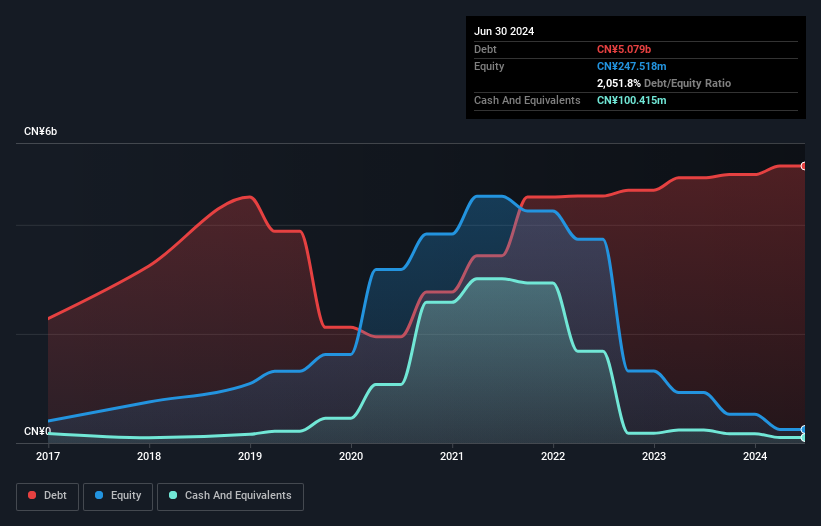The width and height of the screenshot is (821, 526).
Task: Click the red Debt endpoint marker
Action: click(x=804, y=166)
